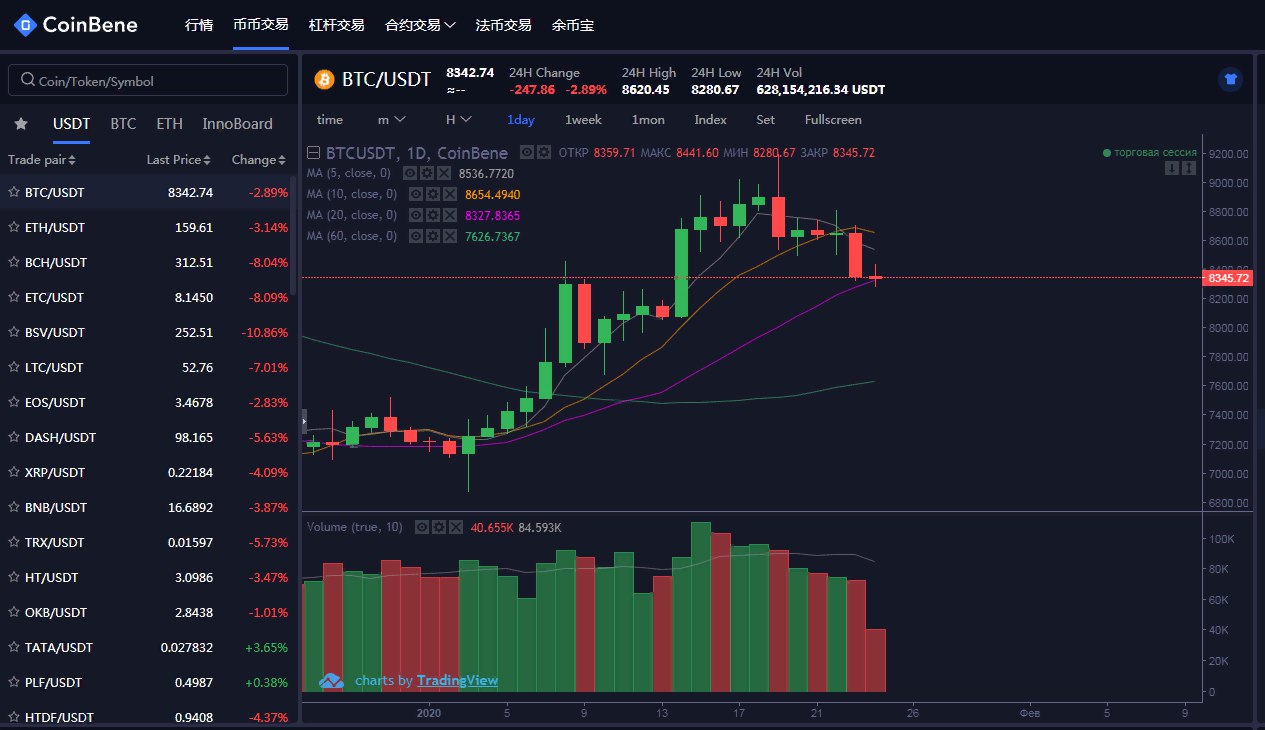The image size is (1265, 730).
Task: Toggle favorite star for EOS/USDT
Action: pyautogui.click(x=14, y=402)
